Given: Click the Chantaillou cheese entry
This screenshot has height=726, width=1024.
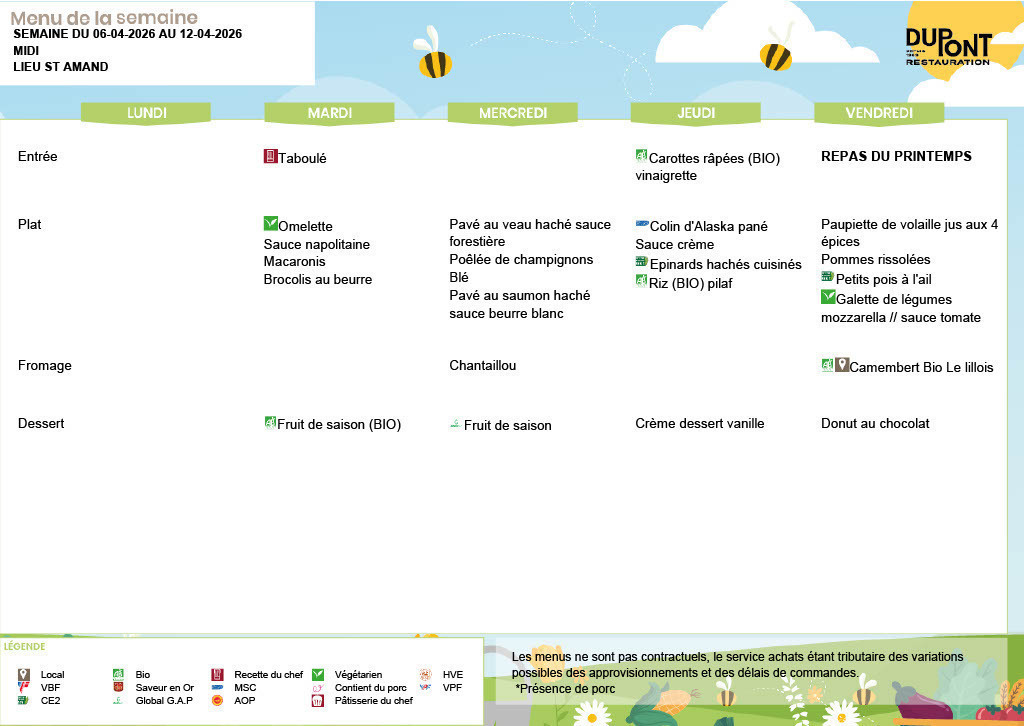Looking at the screenshot, I should pyautogui.click(x=483, y=366).
